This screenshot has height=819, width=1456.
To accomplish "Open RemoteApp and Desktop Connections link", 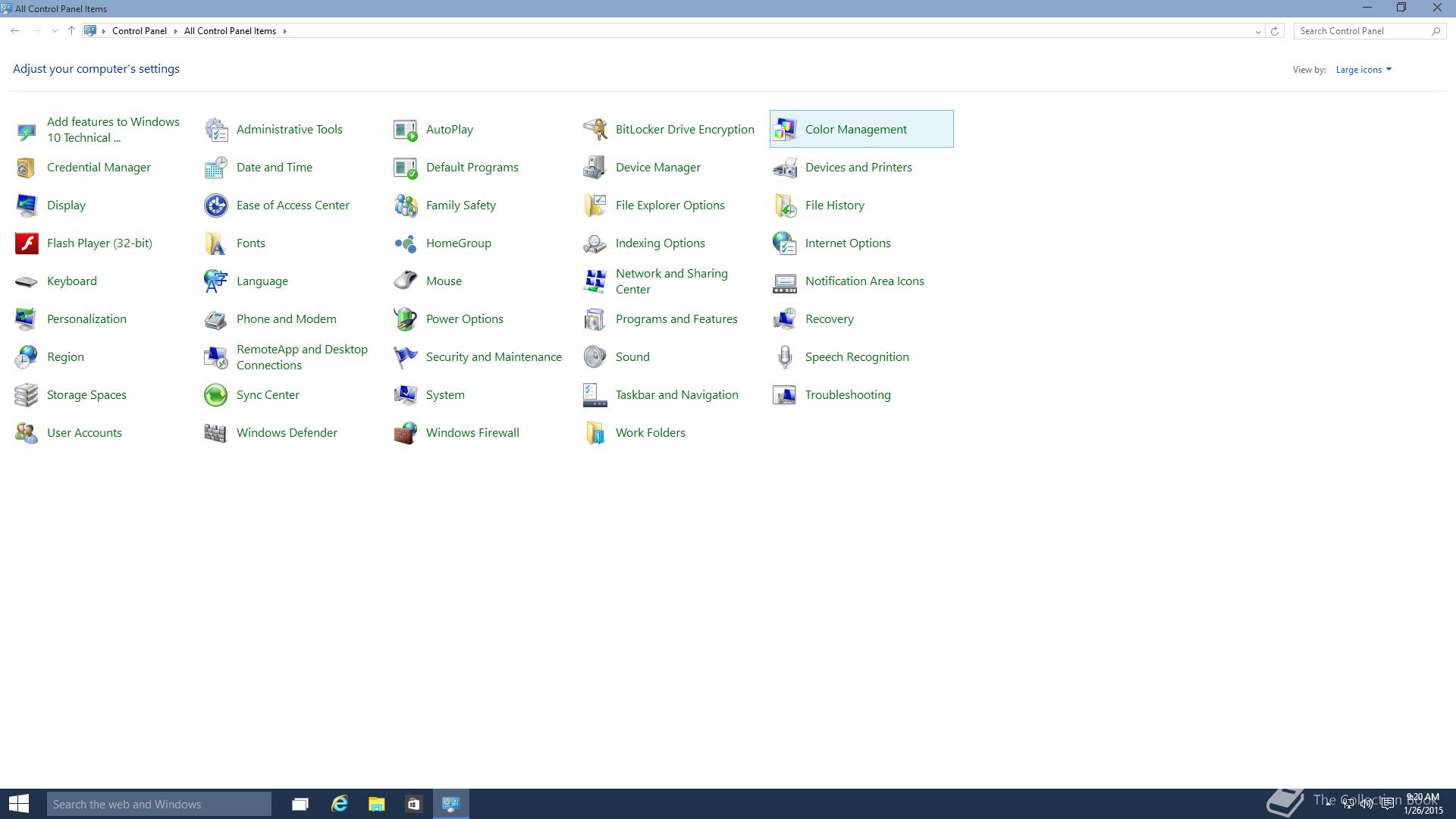I will point(302,357).
